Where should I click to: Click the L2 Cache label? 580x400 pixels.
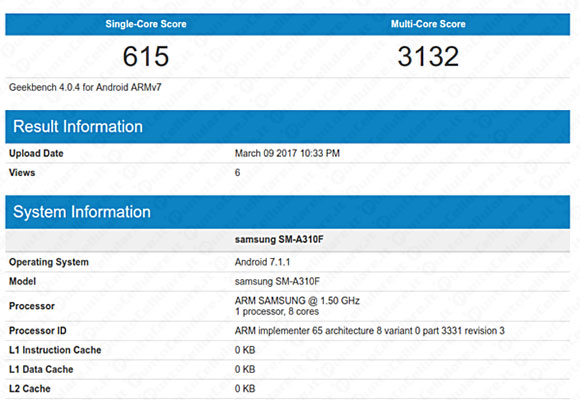[x=30, y=389]
